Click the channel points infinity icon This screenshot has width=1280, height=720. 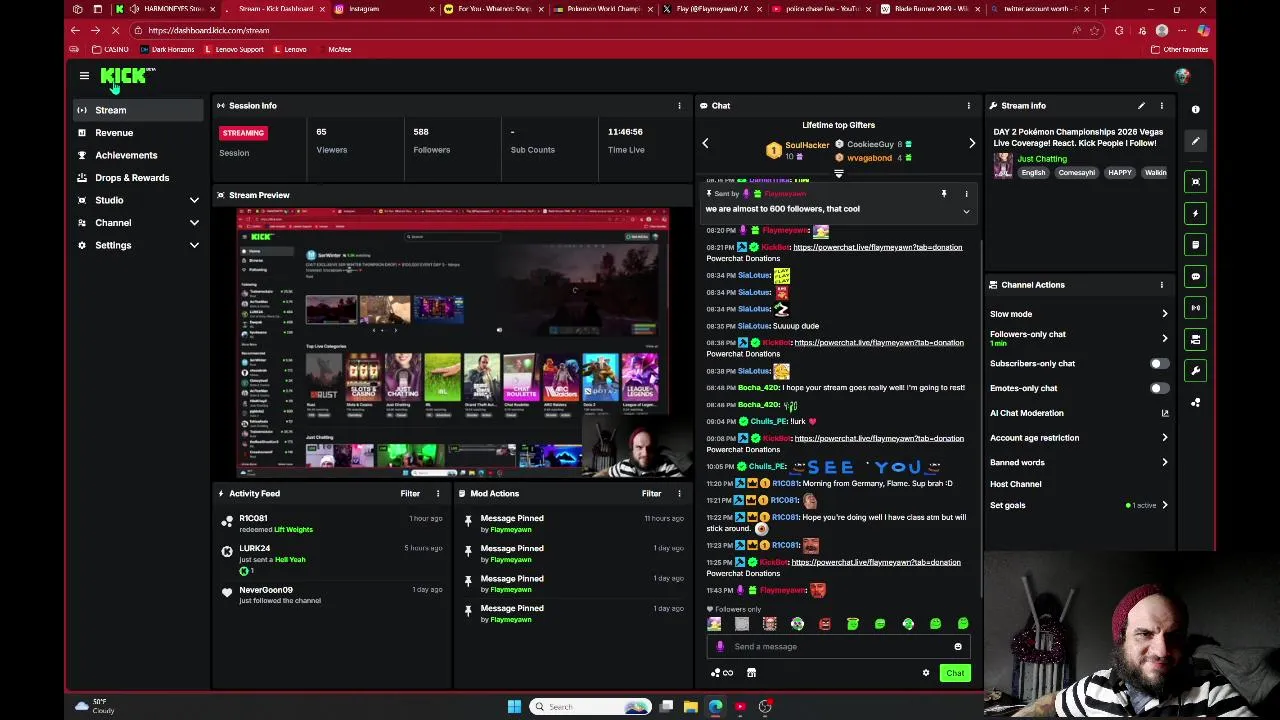723,673
